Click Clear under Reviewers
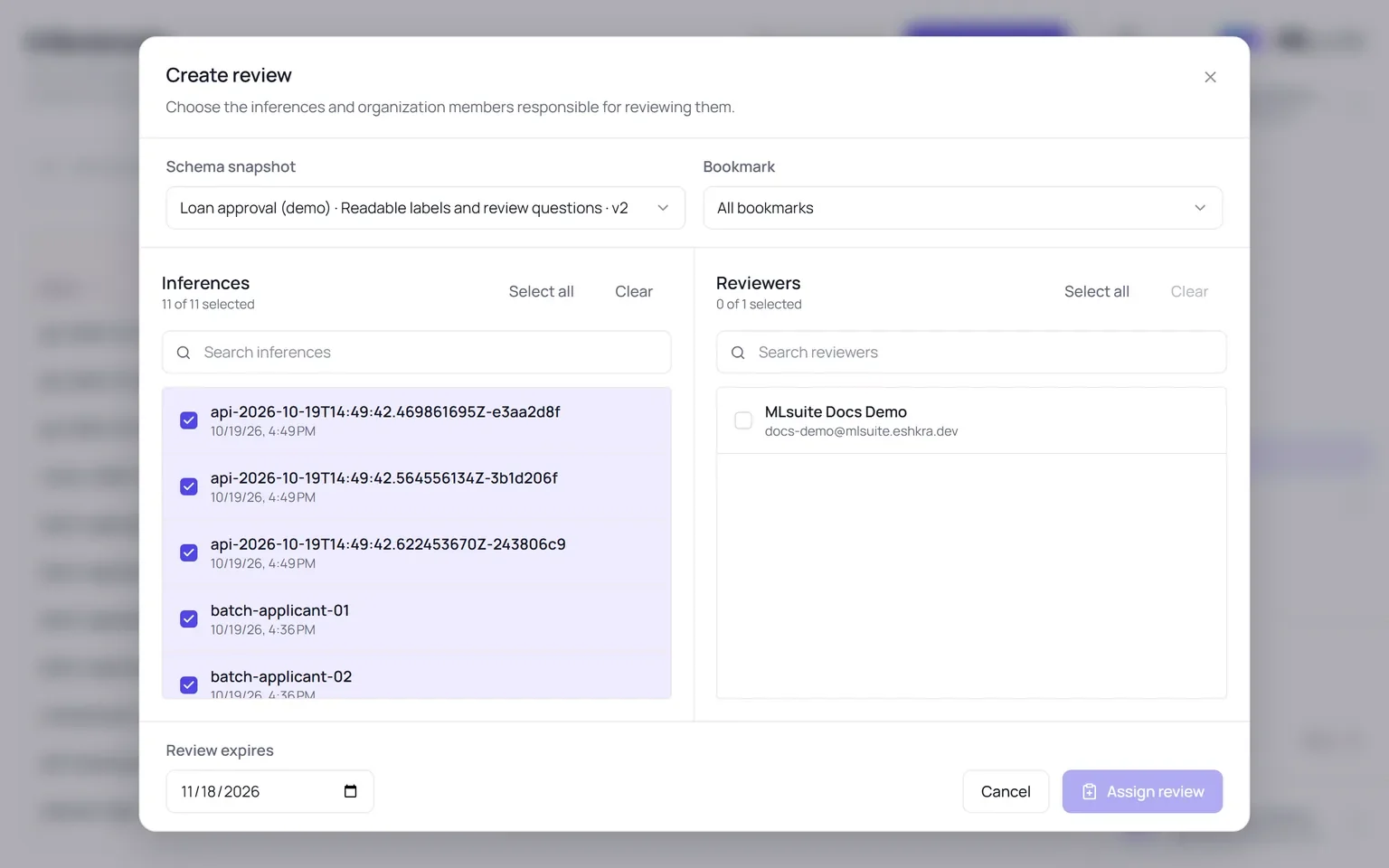 (1189, 291)
